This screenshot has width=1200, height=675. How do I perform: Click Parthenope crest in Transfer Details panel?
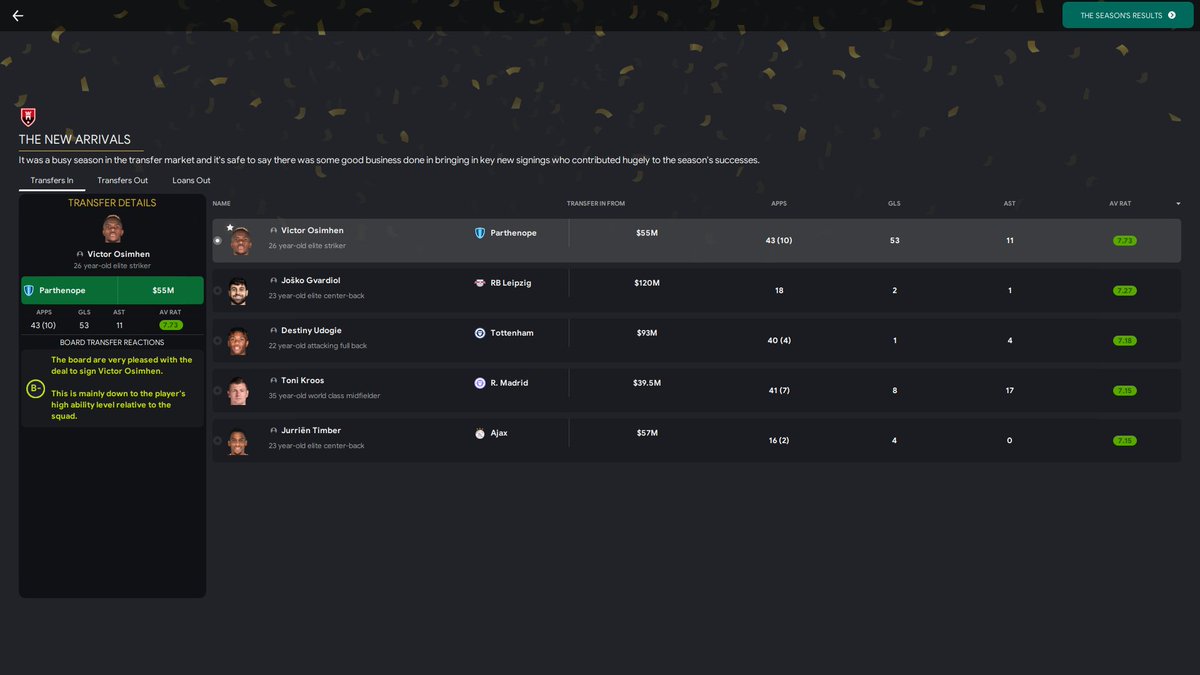[28, 290]
